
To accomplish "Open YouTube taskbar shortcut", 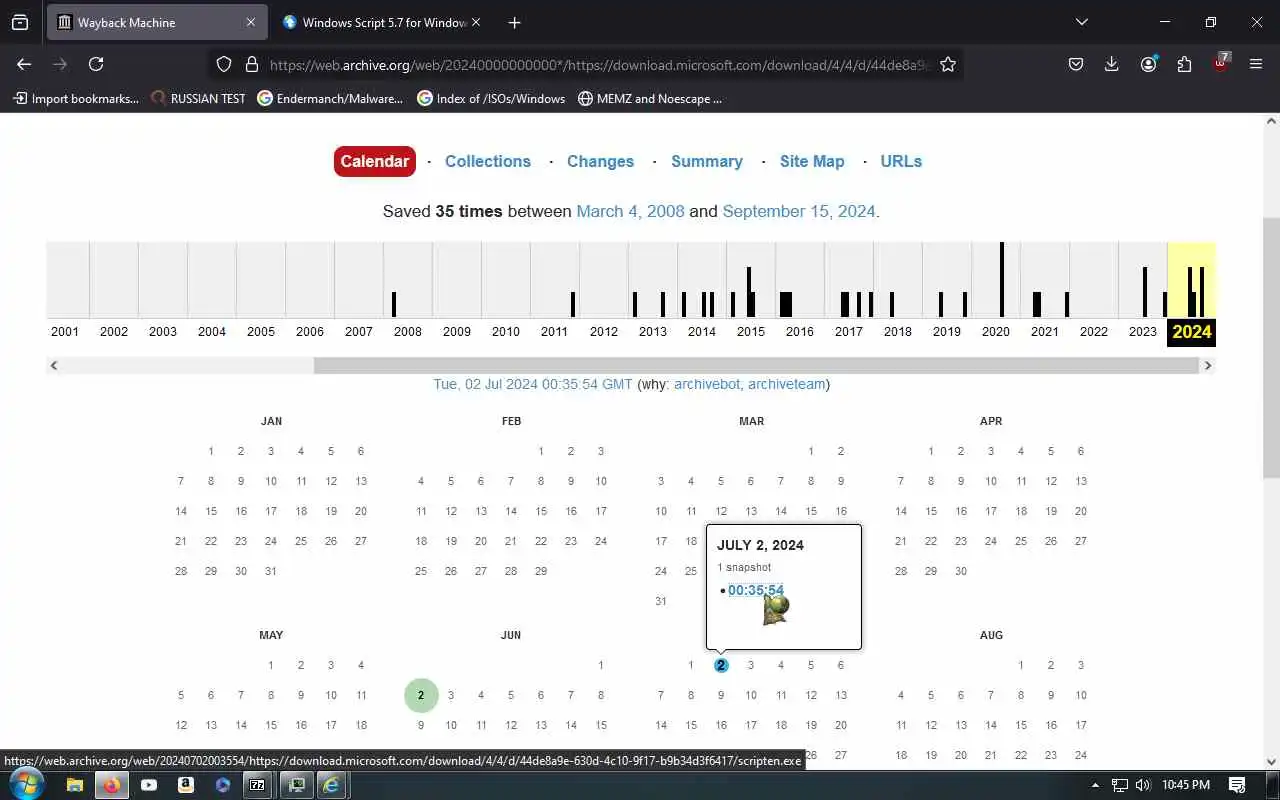I will coord(148,785).
